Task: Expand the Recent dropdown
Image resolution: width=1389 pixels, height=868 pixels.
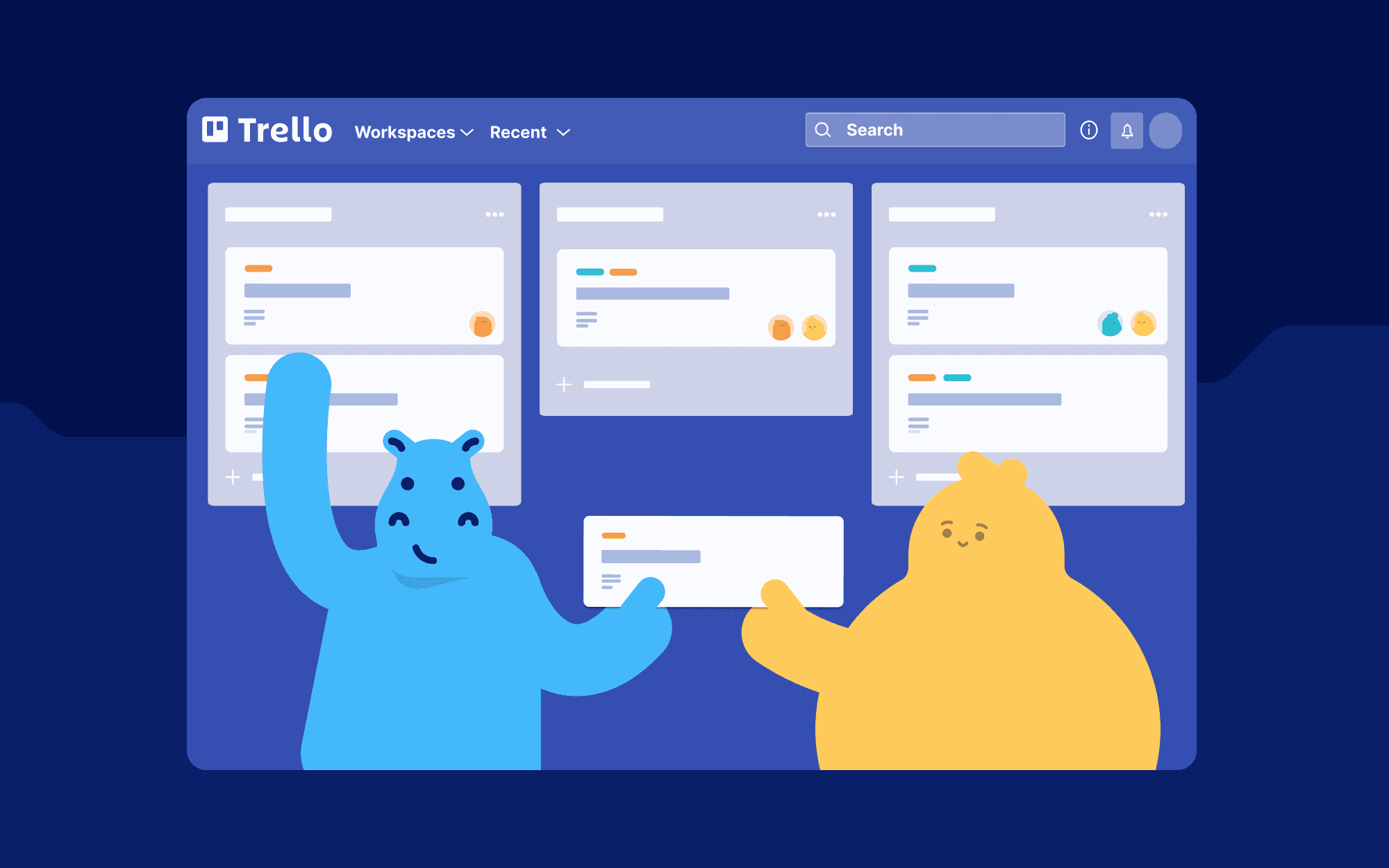Action: point(537,132)
